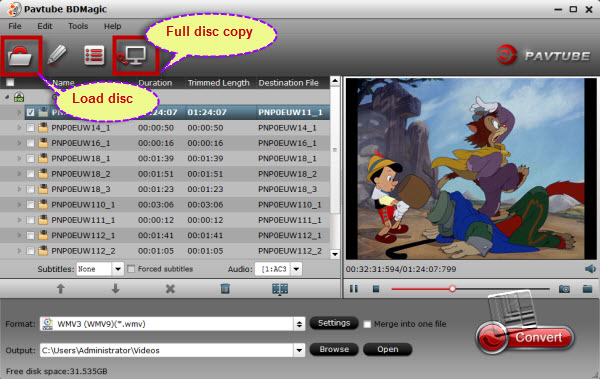Select the PNP0EUW16_1 name text
600x379 pixels.
pyautogui.click(x=81, y=143)
